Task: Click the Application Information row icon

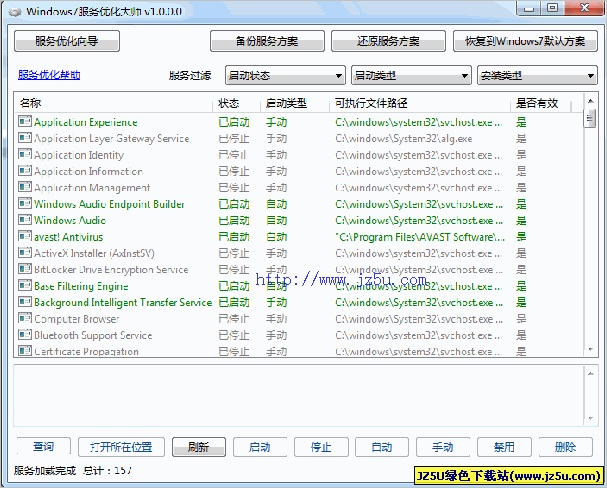Action: 25,171
